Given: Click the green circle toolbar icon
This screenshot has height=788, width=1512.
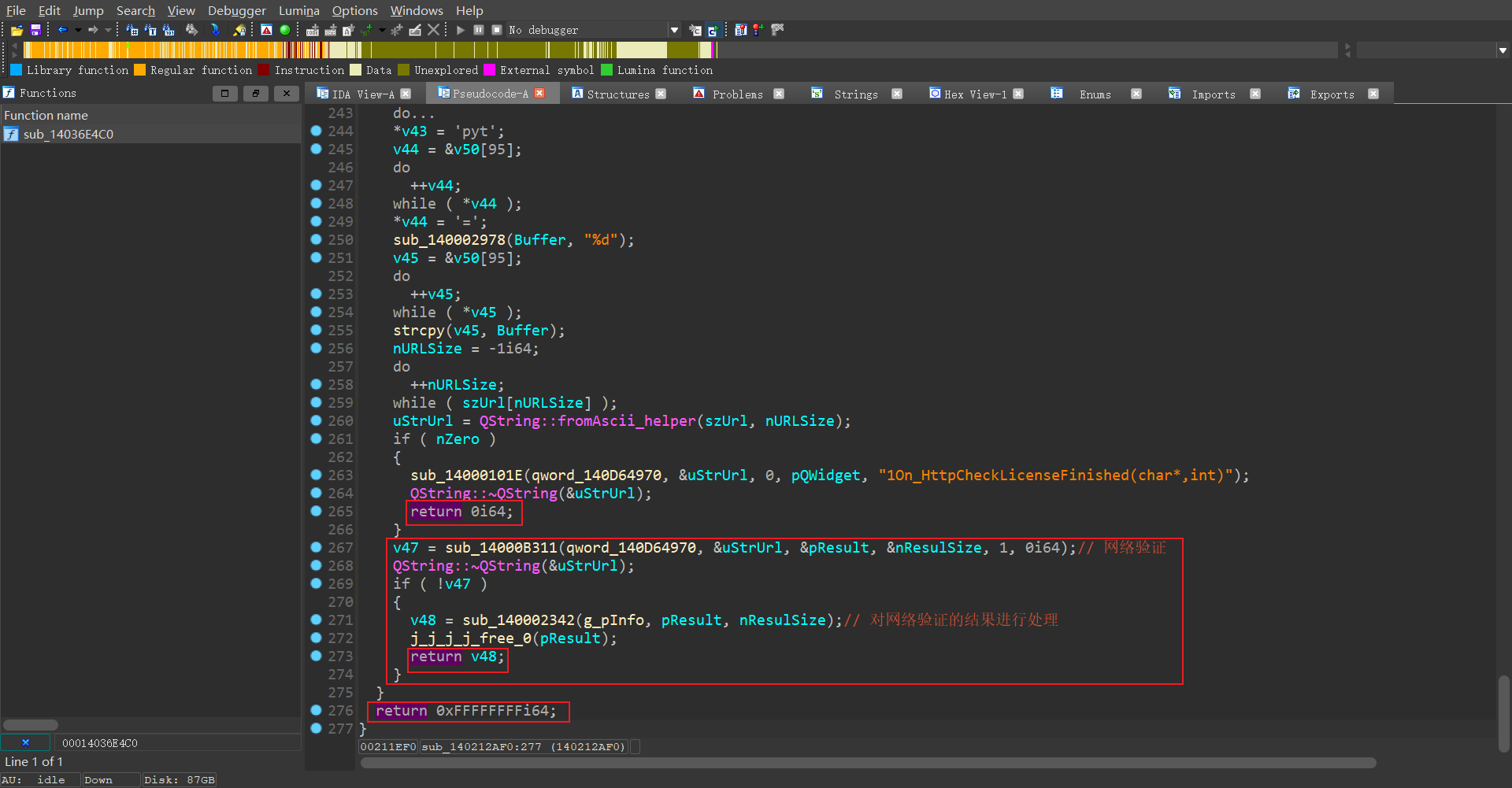Looking at the screenshot, I should coord(285,30).
